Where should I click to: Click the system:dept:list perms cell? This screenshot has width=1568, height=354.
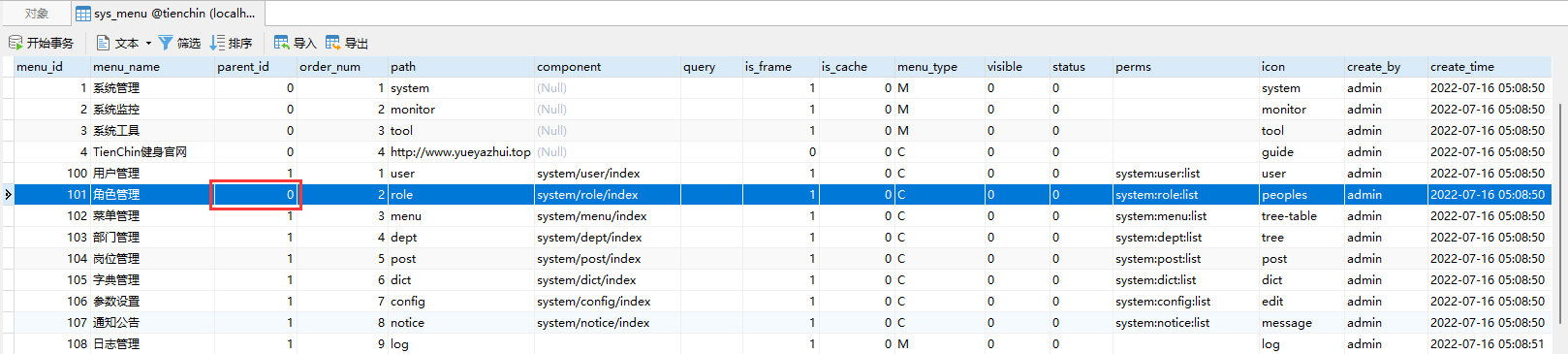[1186, 238]
